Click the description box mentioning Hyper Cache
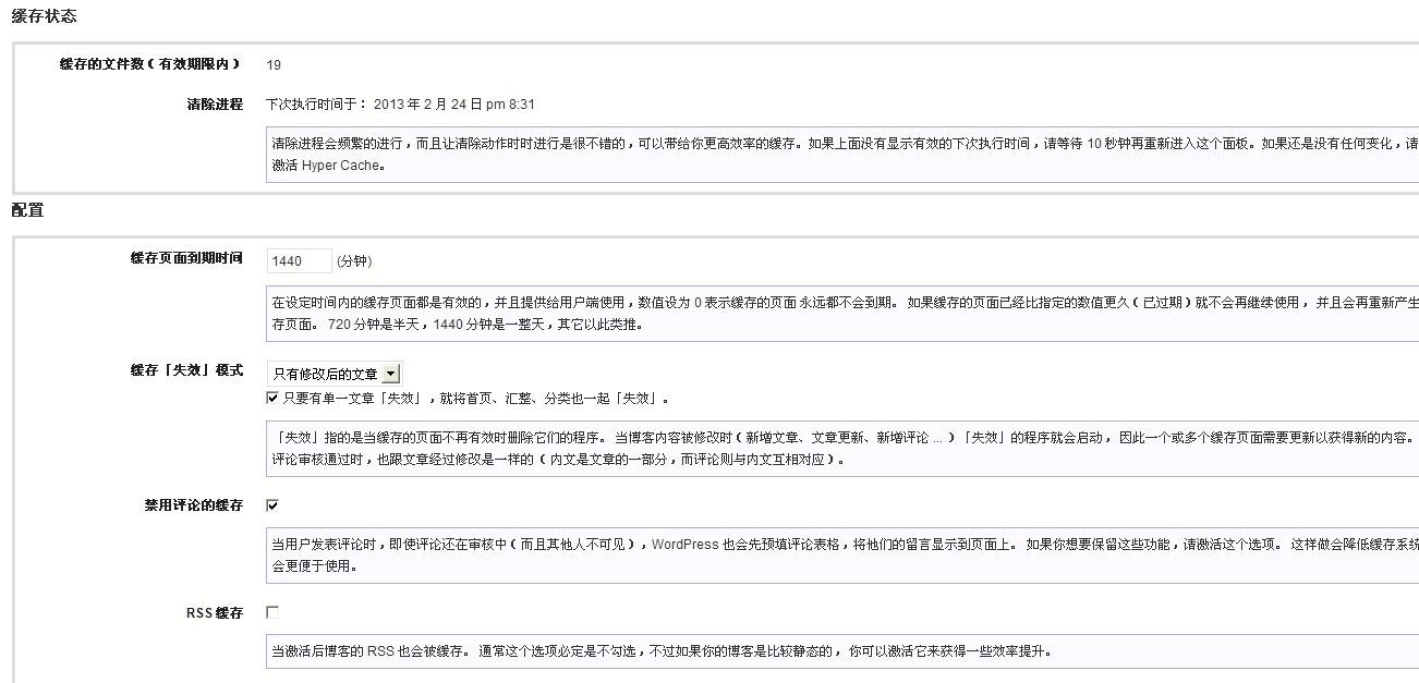The image size is (1419, 683). pos(840,154)
